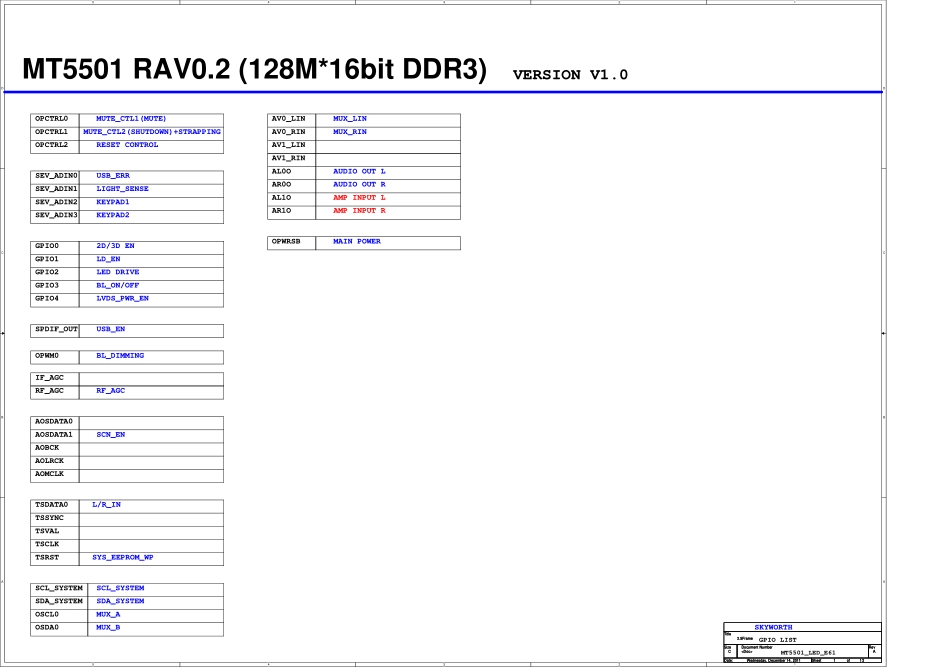Viewport: 950px width, 672px height.
Task: Select the BL_DIMMING entry
Action: point(120,356)
